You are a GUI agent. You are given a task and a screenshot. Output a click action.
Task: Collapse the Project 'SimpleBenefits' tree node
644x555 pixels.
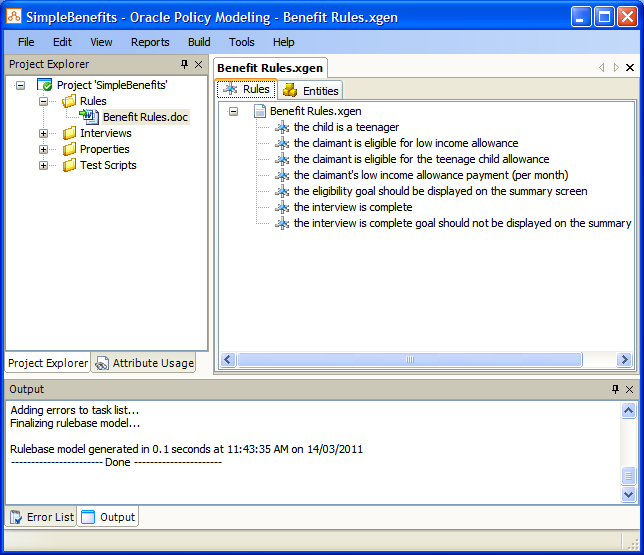[20, 85]
